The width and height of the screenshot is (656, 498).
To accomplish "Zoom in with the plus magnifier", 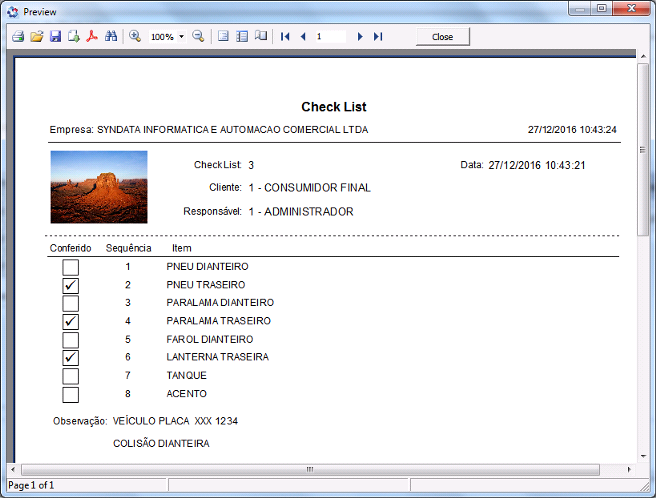I will tap(135, 36).
